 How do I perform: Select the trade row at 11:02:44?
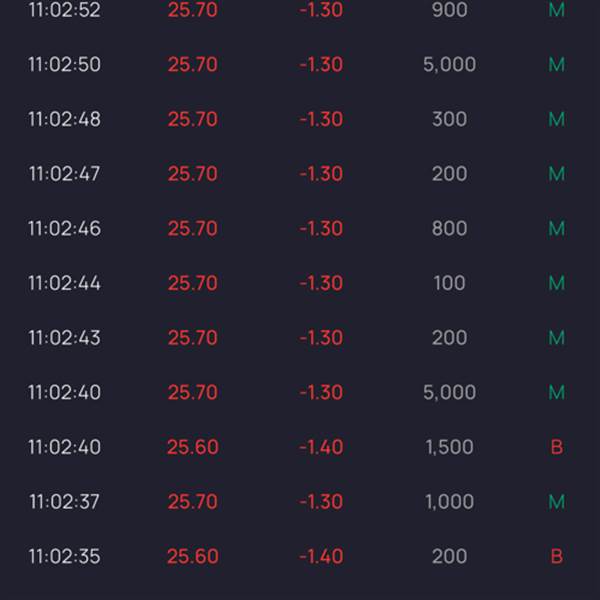click(300, 283)
